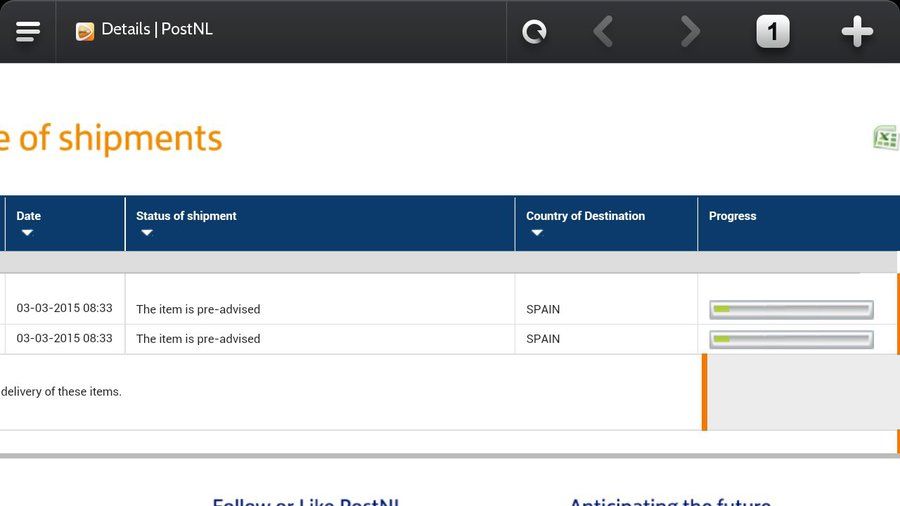This screenshot has height=506, width=900.
Task: Open the Follow or Like PostNL link
Action: pos(306,501)
